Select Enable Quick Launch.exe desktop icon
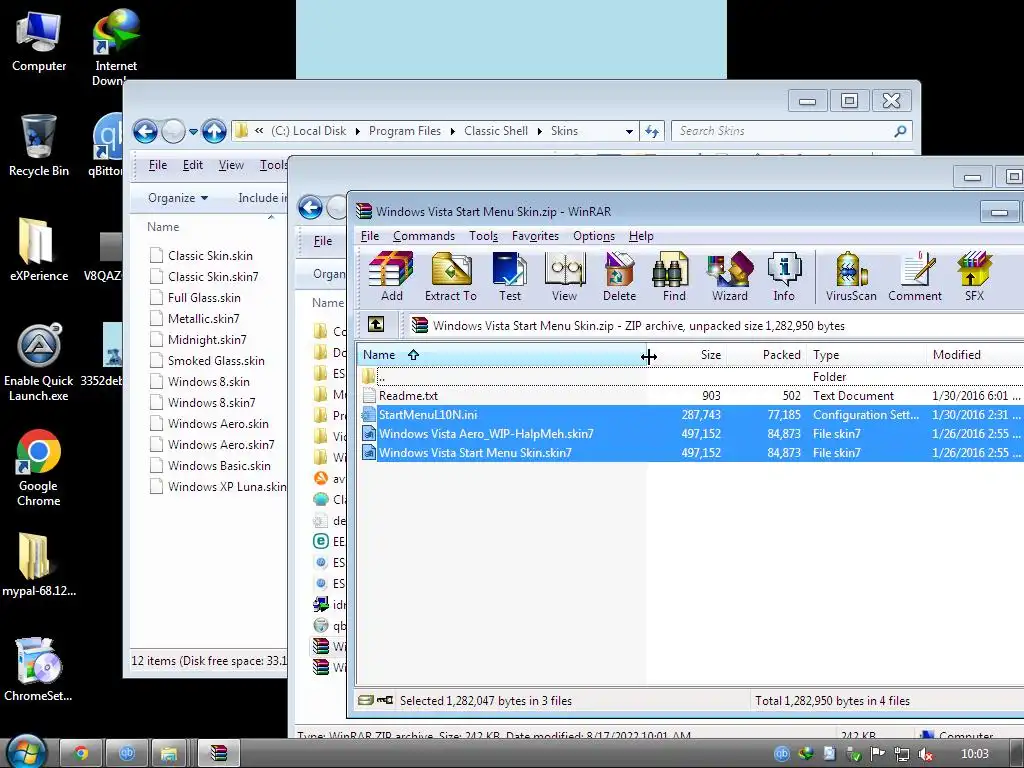Viewport: 1024px width, 768px height. click(x=39, y=362)
